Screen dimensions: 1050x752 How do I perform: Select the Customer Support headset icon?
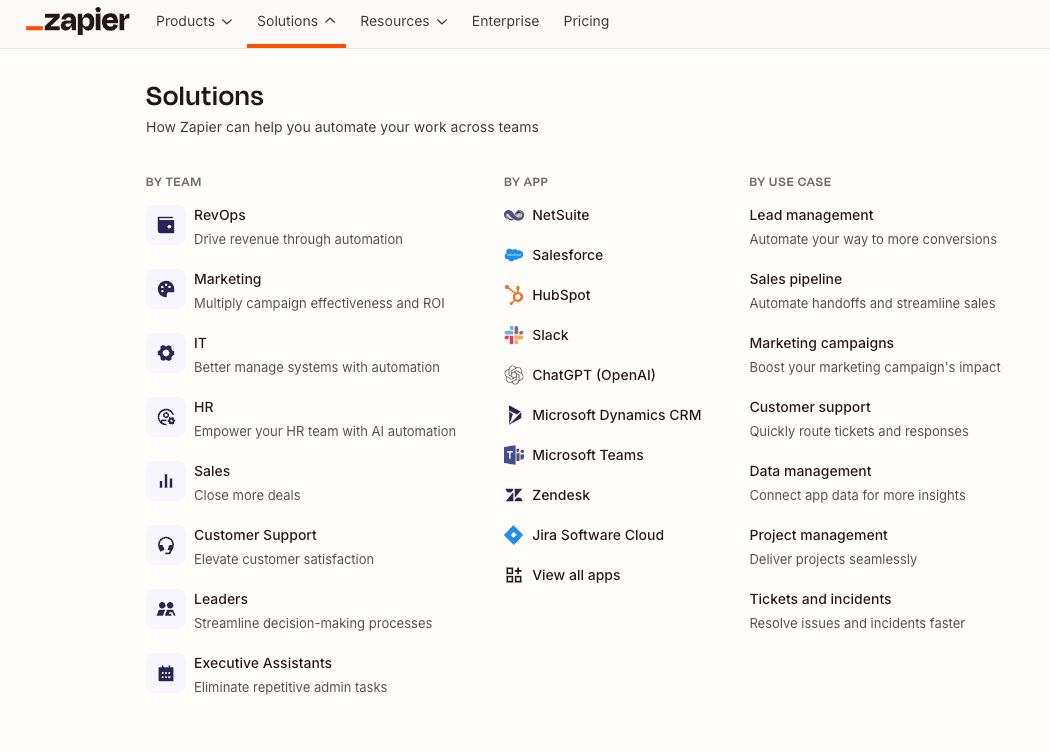(x=165, y=545)
